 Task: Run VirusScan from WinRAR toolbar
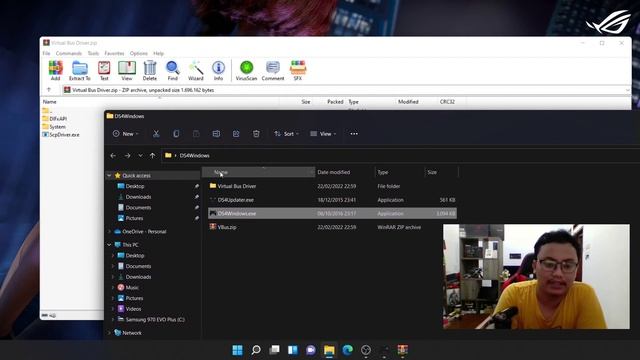click(247, 70)
